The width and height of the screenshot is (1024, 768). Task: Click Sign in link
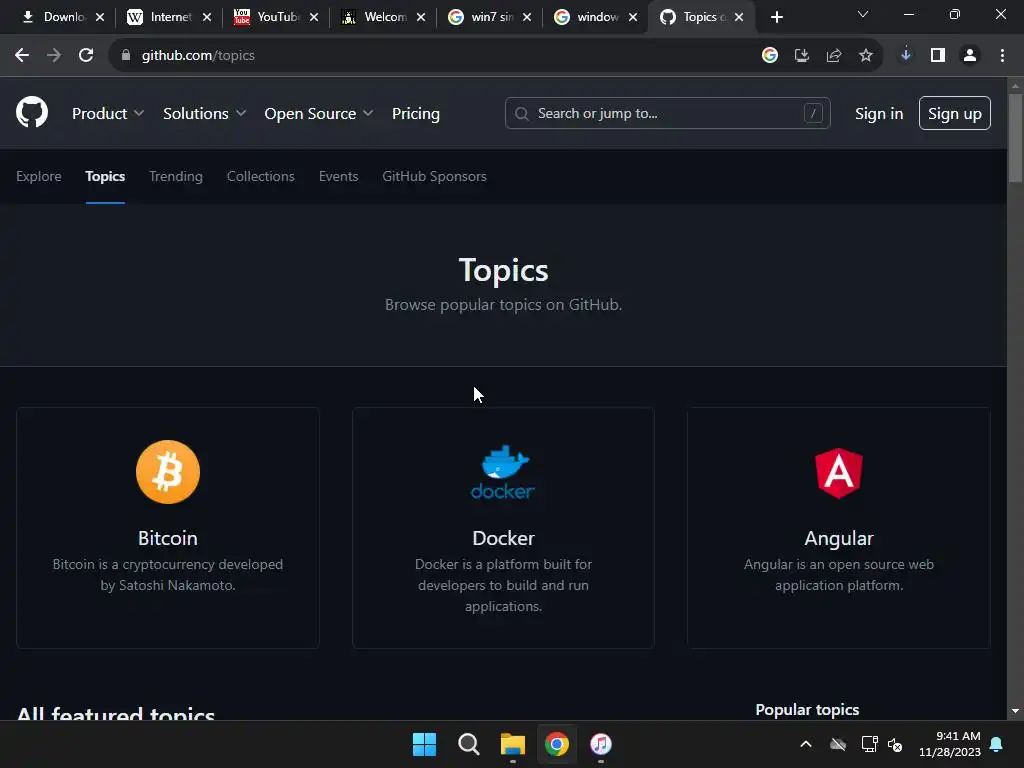click(x=879, y=114)
